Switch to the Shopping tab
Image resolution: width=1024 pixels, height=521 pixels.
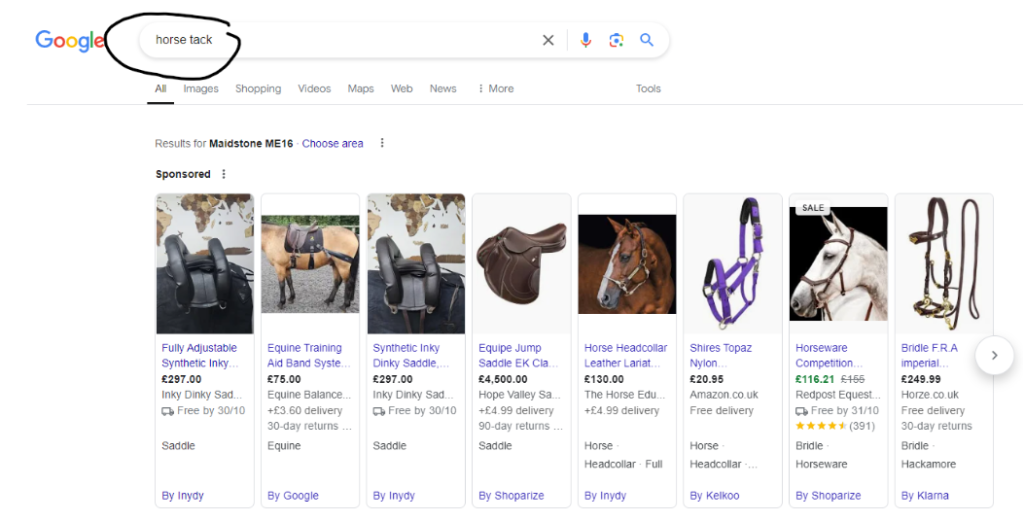pyautogui.click(x=258, y=89)
